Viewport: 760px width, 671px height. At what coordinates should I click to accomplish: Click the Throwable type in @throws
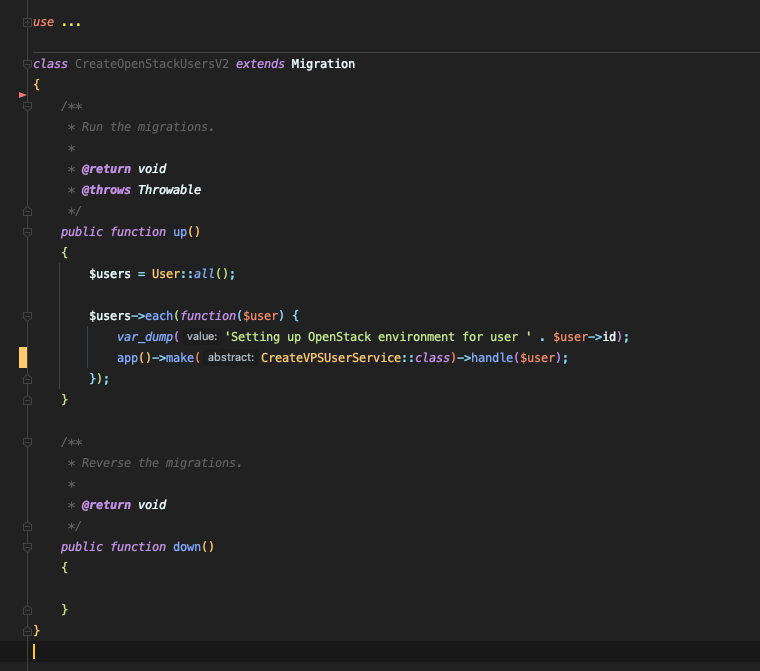click(169, 190)
